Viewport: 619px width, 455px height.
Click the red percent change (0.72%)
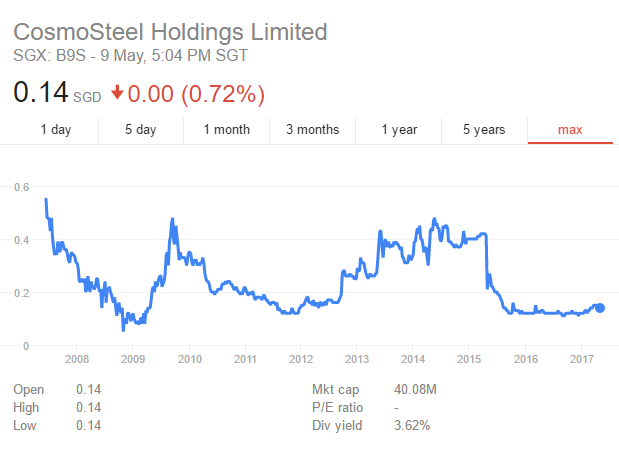[x=221, y=94]
